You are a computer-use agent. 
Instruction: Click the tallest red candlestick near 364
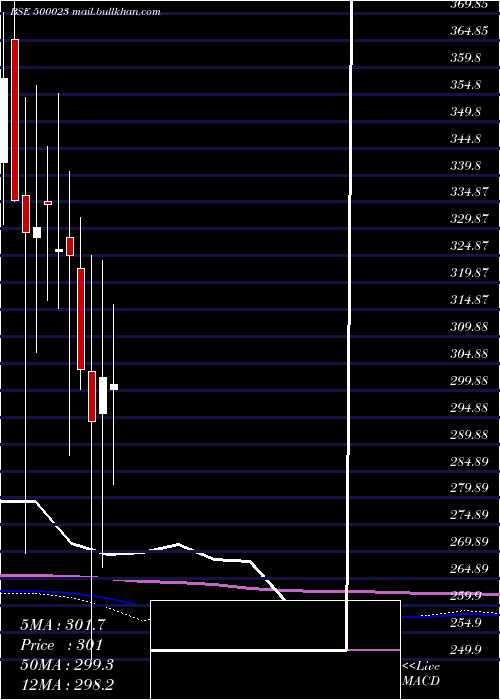15,120
